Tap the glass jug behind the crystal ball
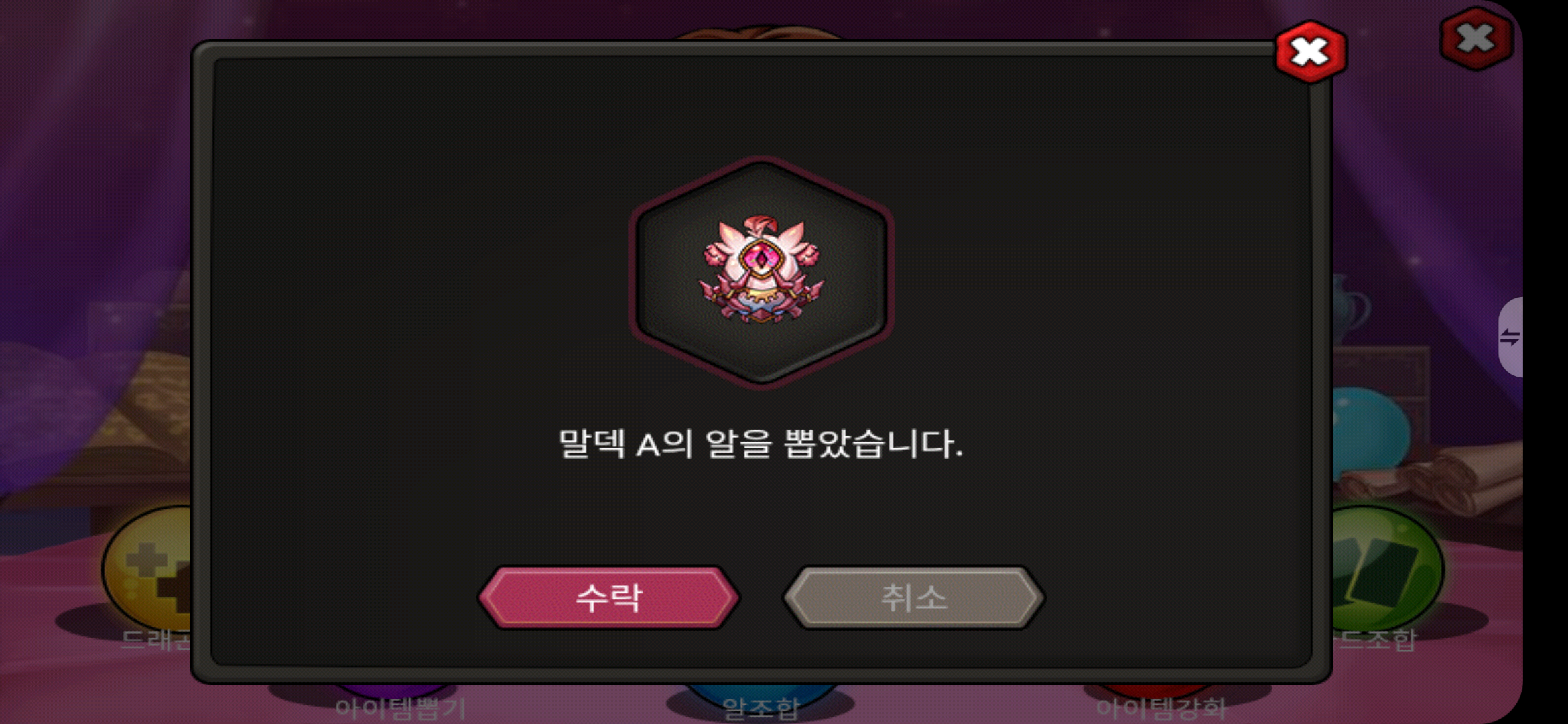 pos(1350,310)
